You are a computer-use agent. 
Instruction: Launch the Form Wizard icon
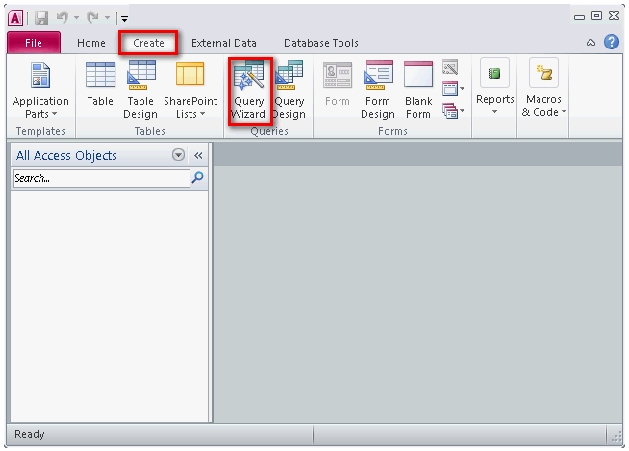(x=450, y=67)
